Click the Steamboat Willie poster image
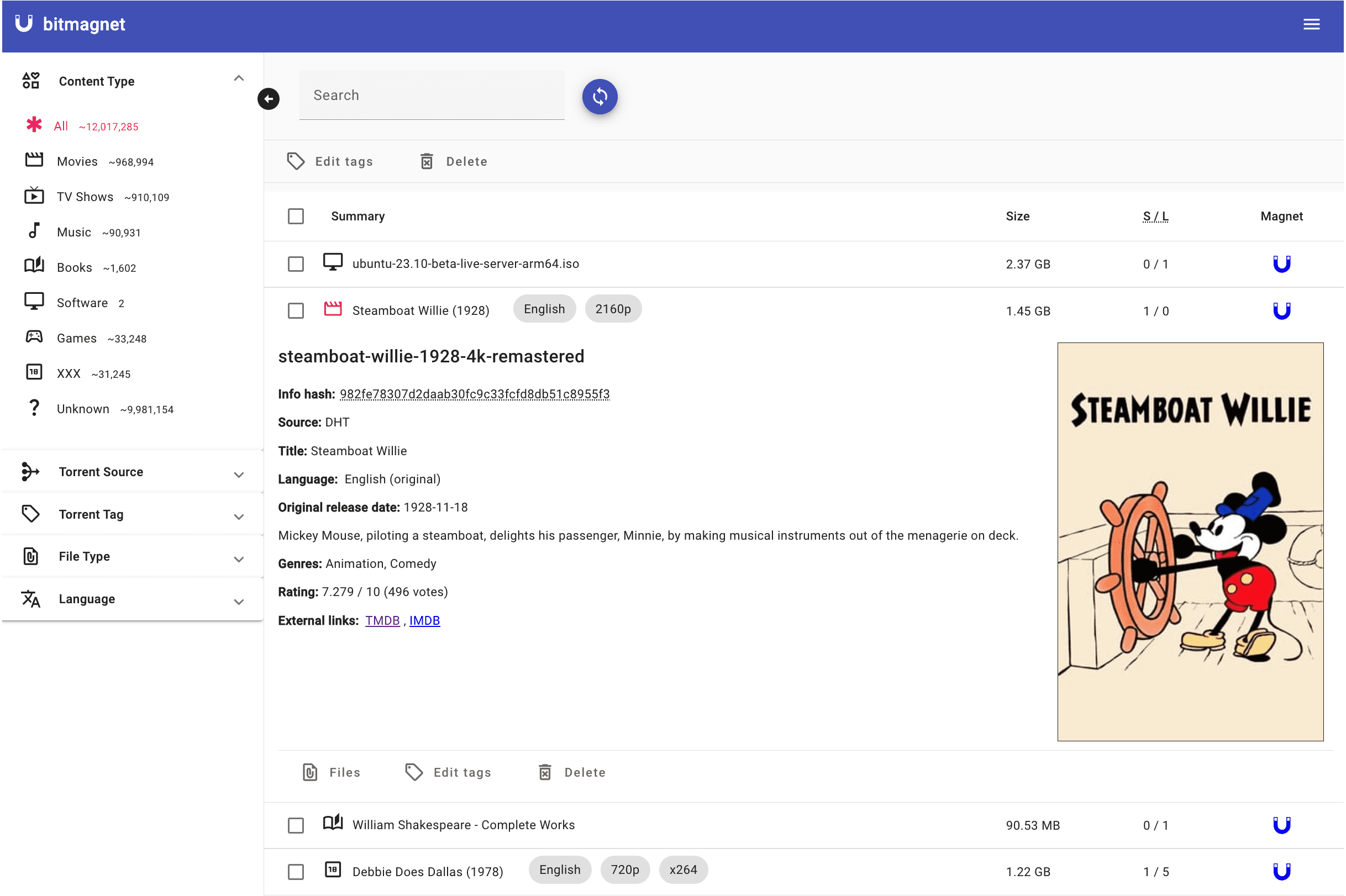Image resolution: width=1346 pixels, height=896 pixels. [1190, 542]
